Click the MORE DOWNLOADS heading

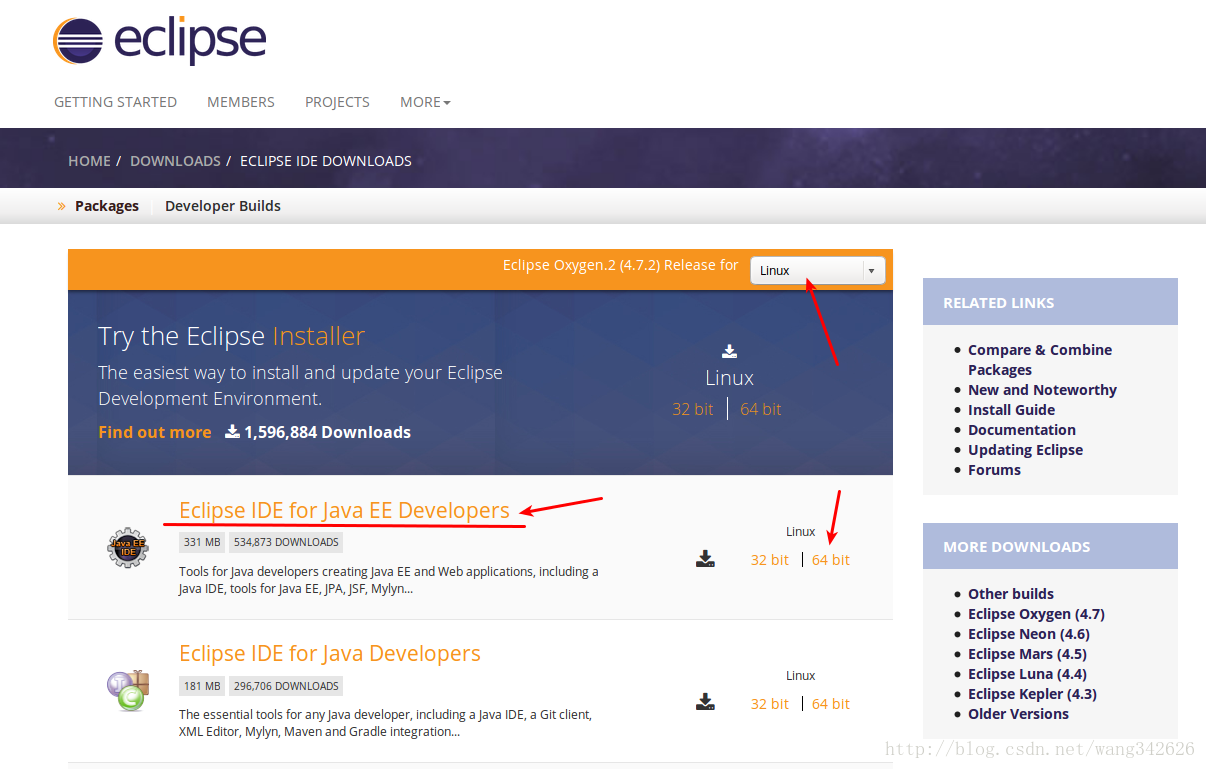pyautogui.click(x=1017, y=547)
